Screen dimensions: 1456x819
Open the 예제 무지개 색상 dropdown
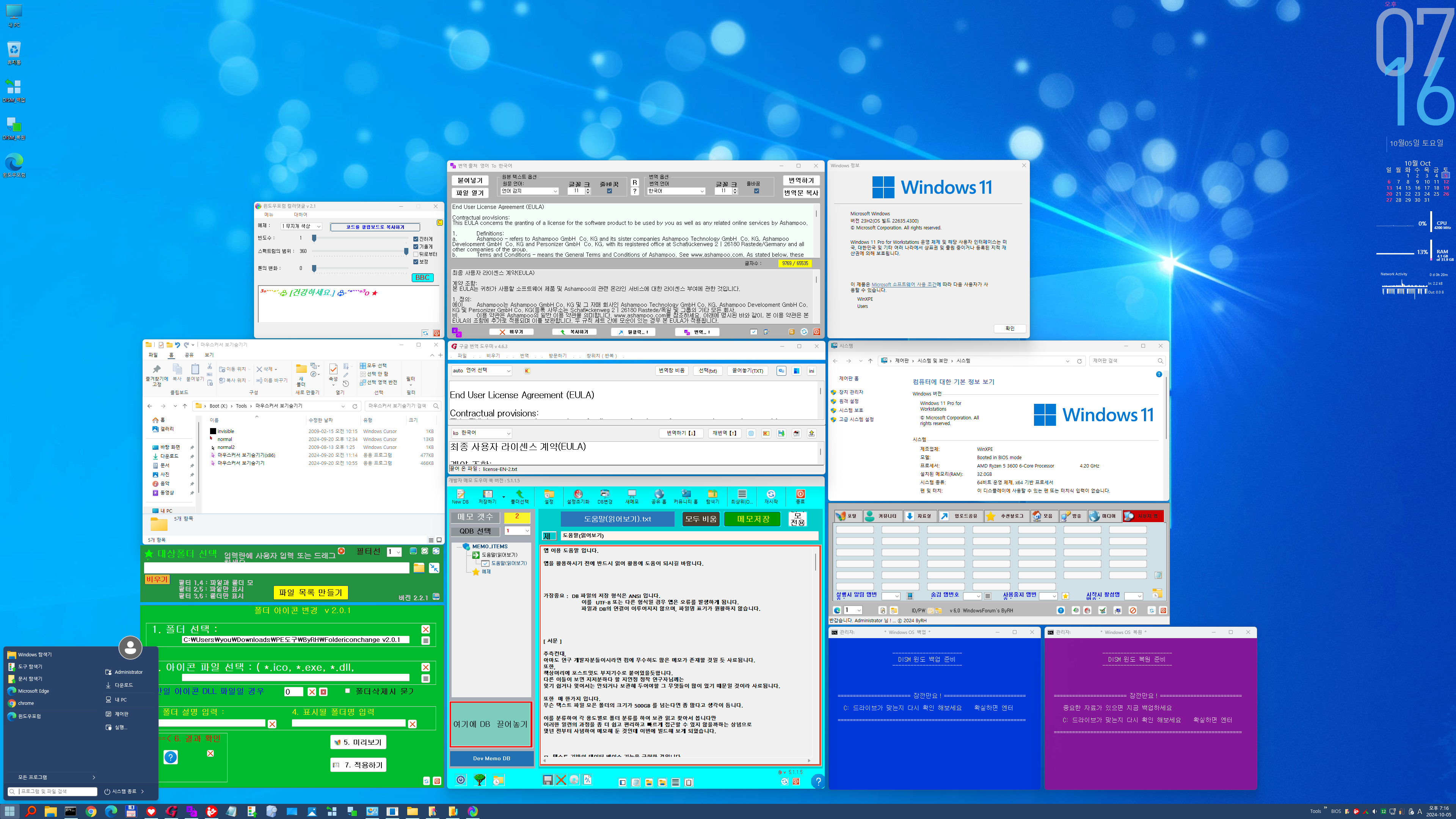pyautogui.click(x=301, y=226)
